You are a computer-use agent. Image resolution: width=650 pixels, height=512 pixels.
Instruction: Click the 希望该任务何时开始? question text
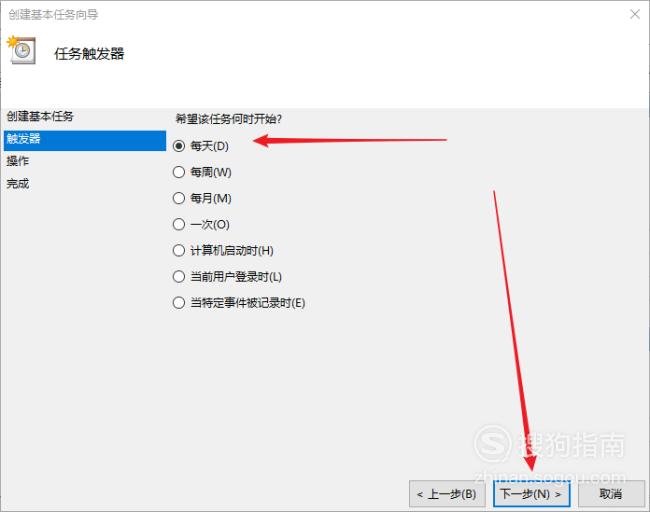[x=228, y=119]
